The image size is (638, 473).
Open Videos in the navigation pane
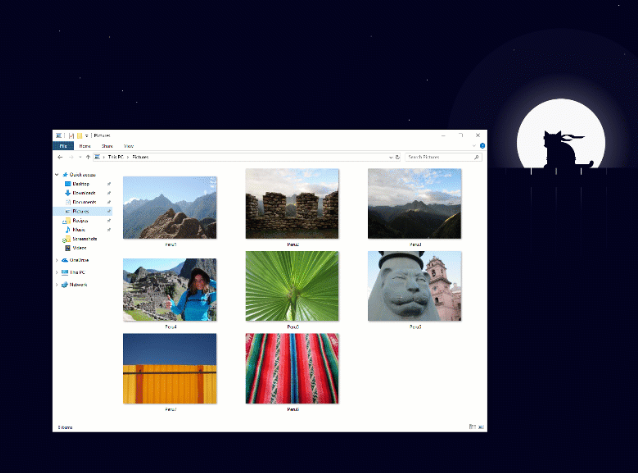coord(79,248)
